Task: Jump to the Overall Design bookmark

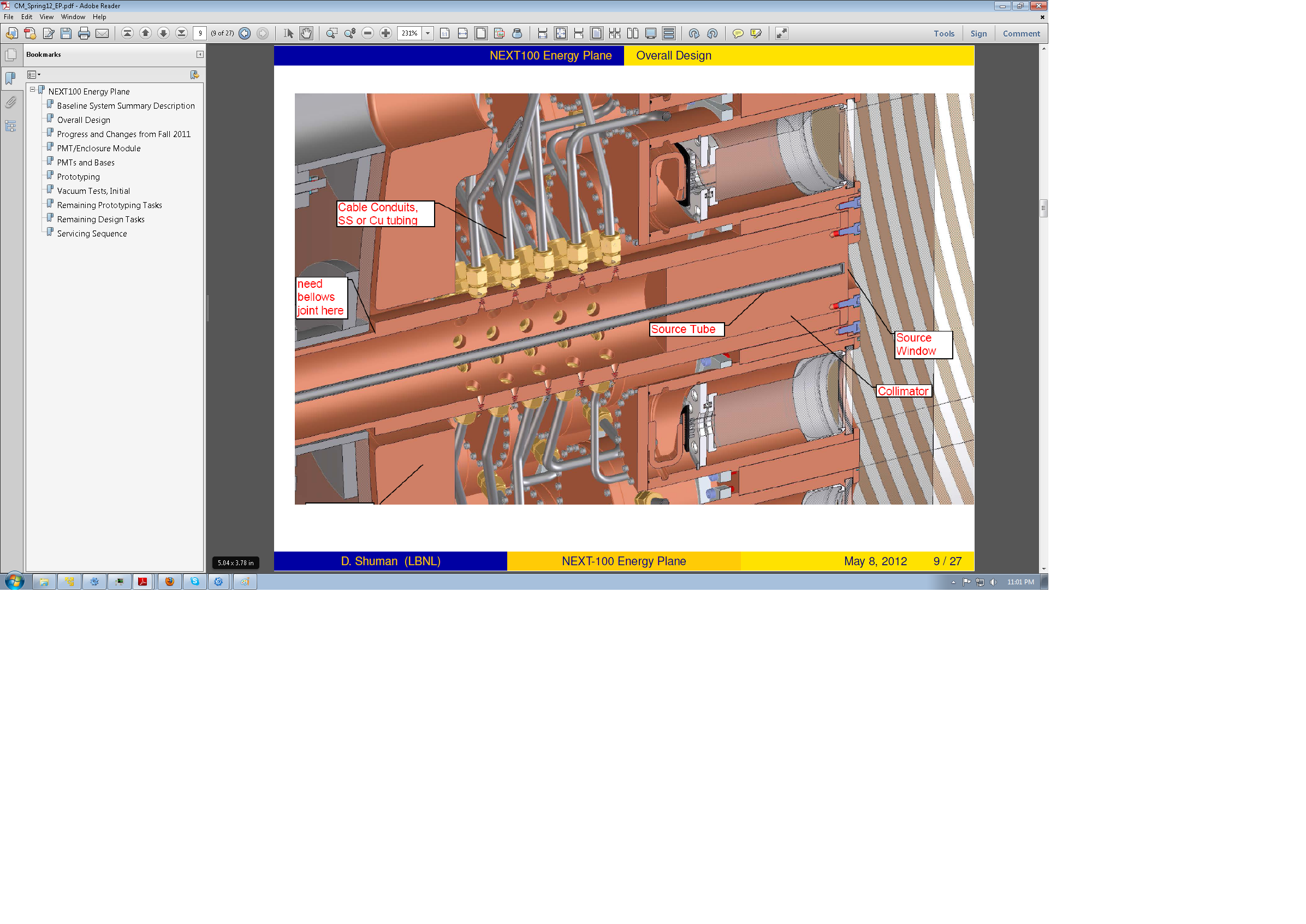Action: click(x=84, y=120)
